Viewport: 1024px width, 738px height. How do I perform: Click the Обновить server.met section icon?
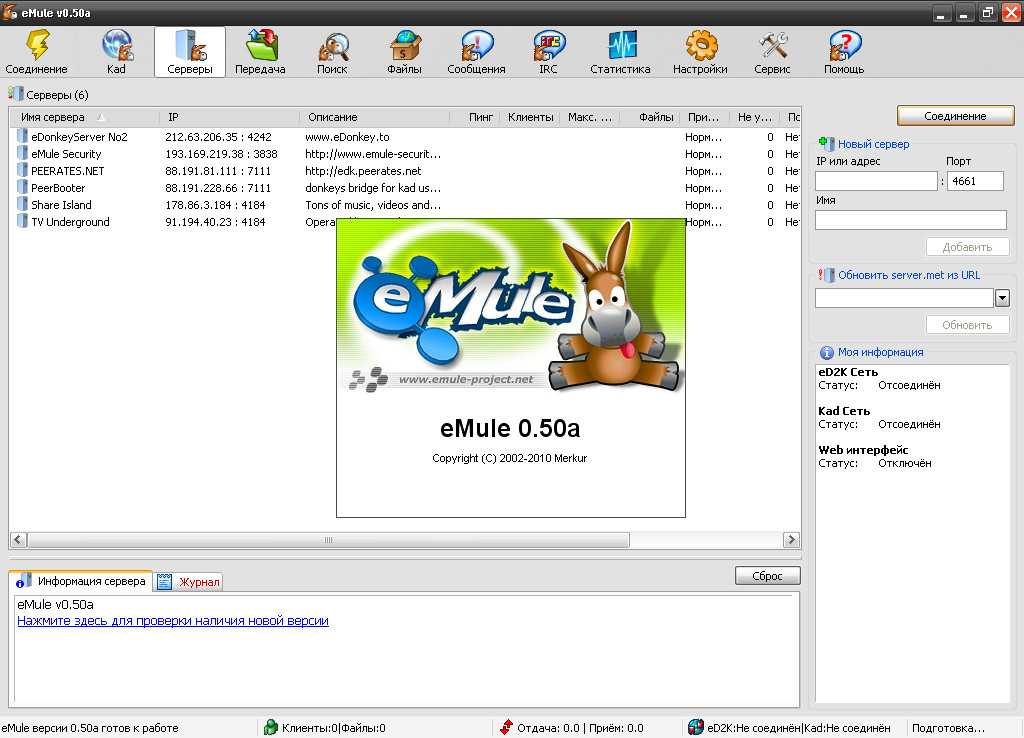pyautogui.click(x=825, y=275)
